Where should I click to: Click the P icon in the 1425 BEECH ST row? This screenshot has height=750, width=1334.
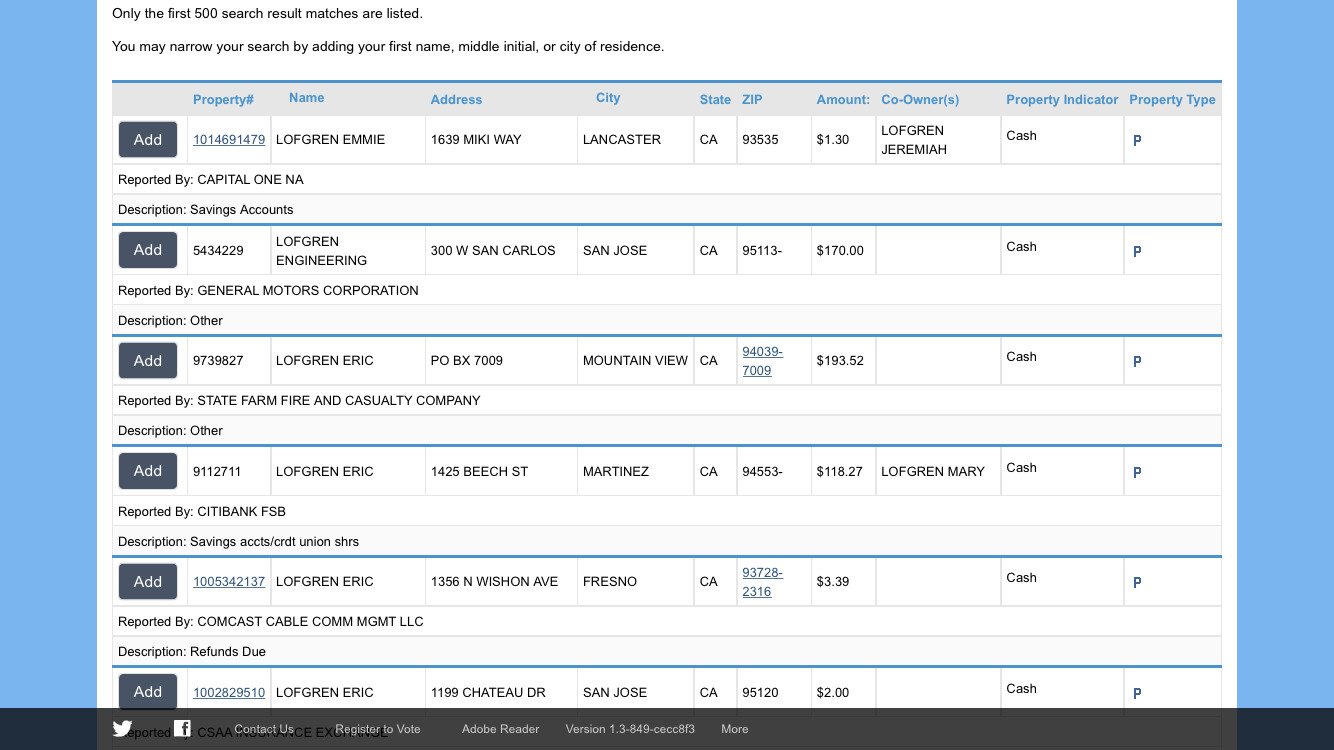[1137, 473]
